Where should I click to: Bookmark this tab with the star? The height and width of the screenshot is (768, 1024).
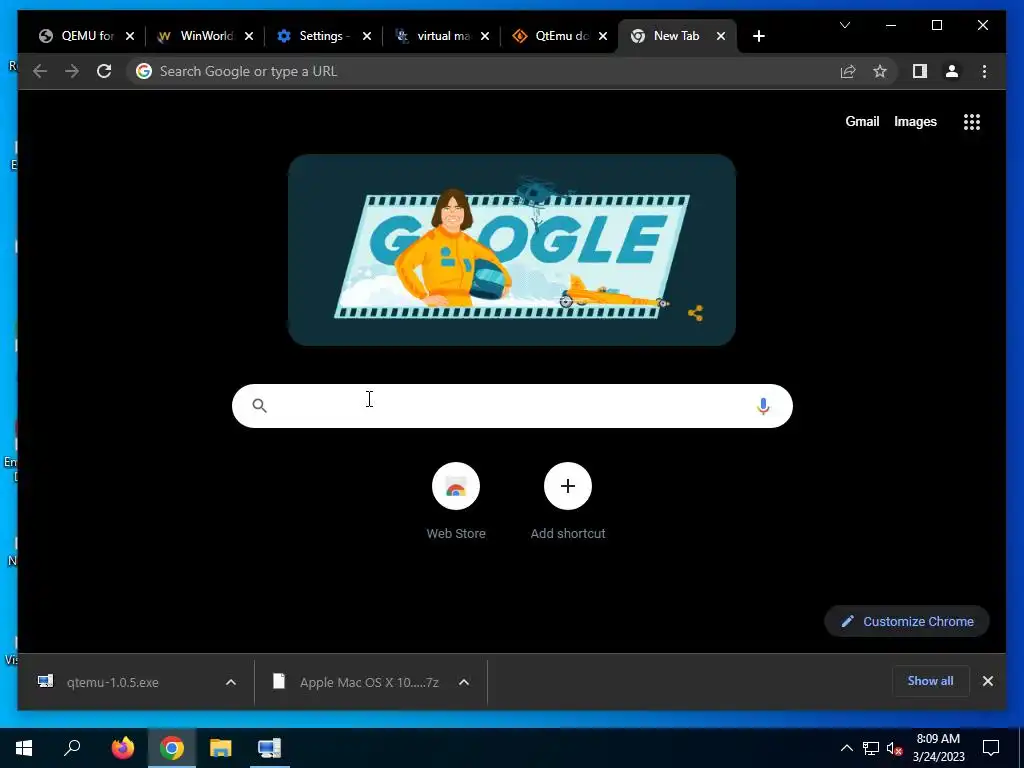880,71
